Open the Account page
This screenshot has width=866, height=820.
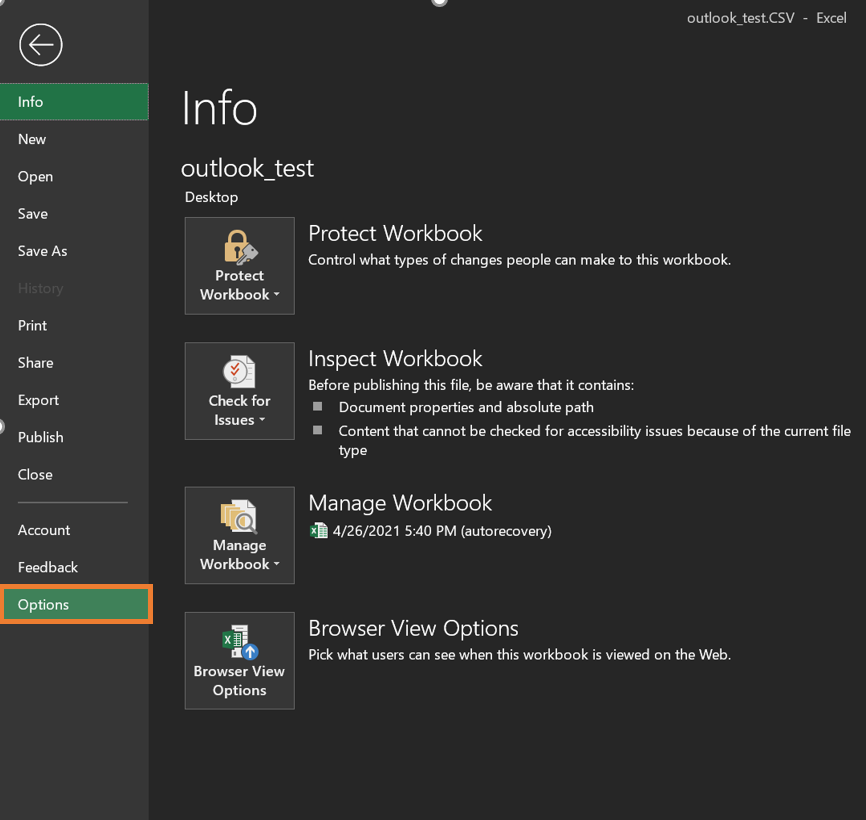(44, 530)
